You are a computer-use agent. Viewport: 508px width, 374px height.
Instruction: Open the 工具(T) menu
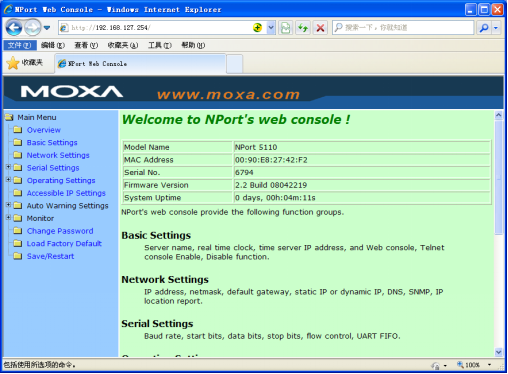[160, 45]
